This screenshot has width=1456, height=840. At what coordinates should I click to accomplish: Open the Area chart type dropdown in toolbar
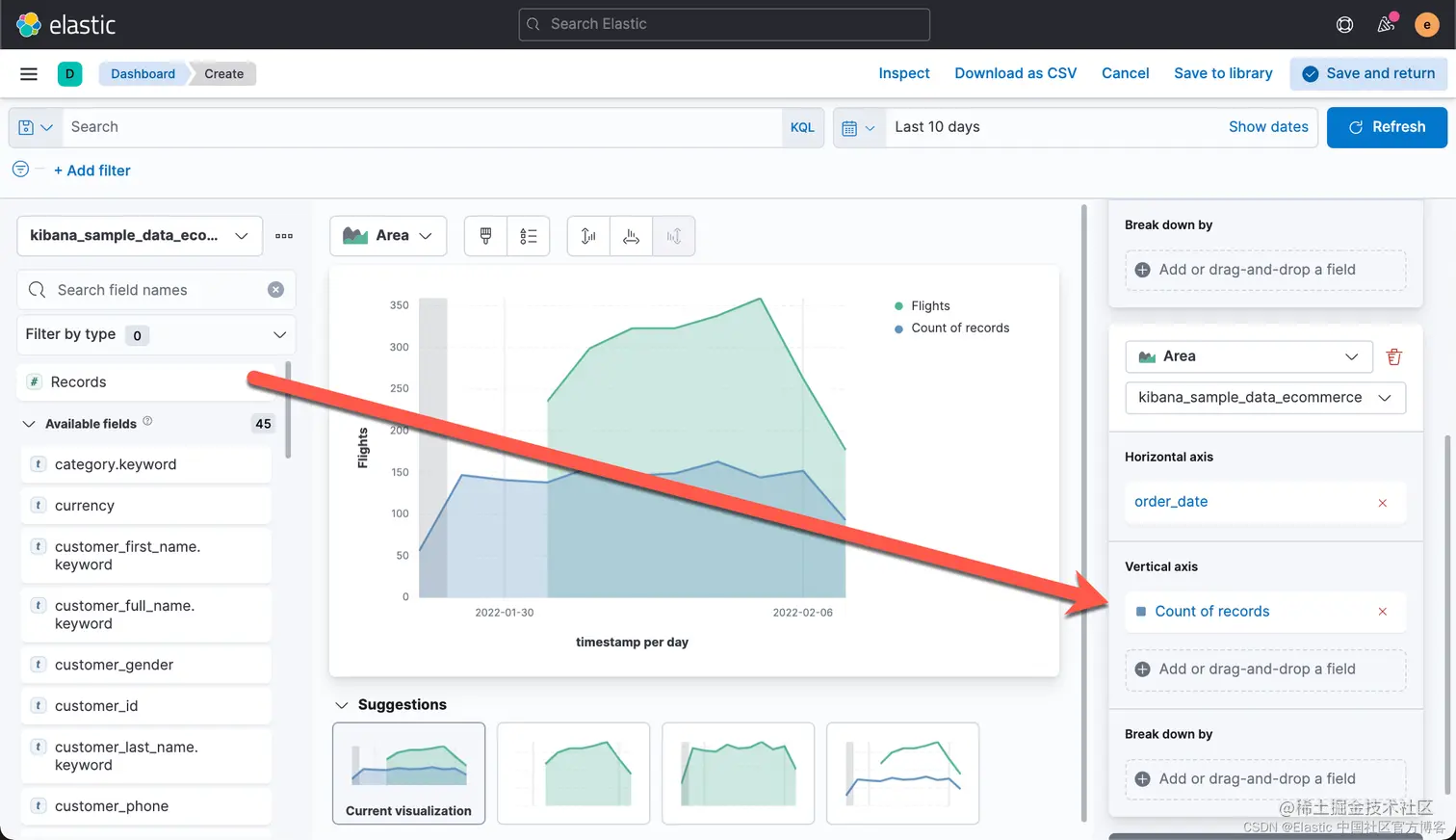coord(388,236)
